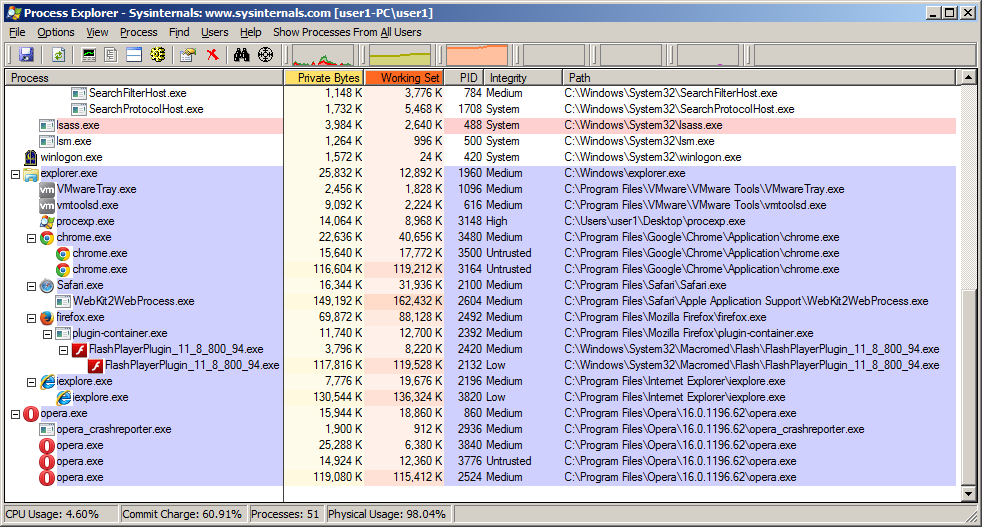
Task: Sort by the Working Set column header
Action: pos(404,77)
